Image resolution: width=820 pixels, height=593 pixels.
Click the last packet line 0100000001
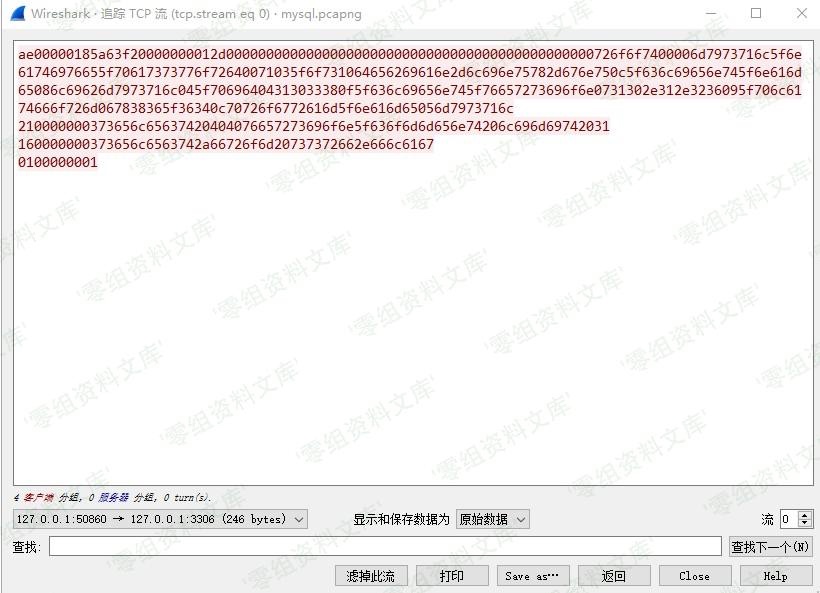58,162
